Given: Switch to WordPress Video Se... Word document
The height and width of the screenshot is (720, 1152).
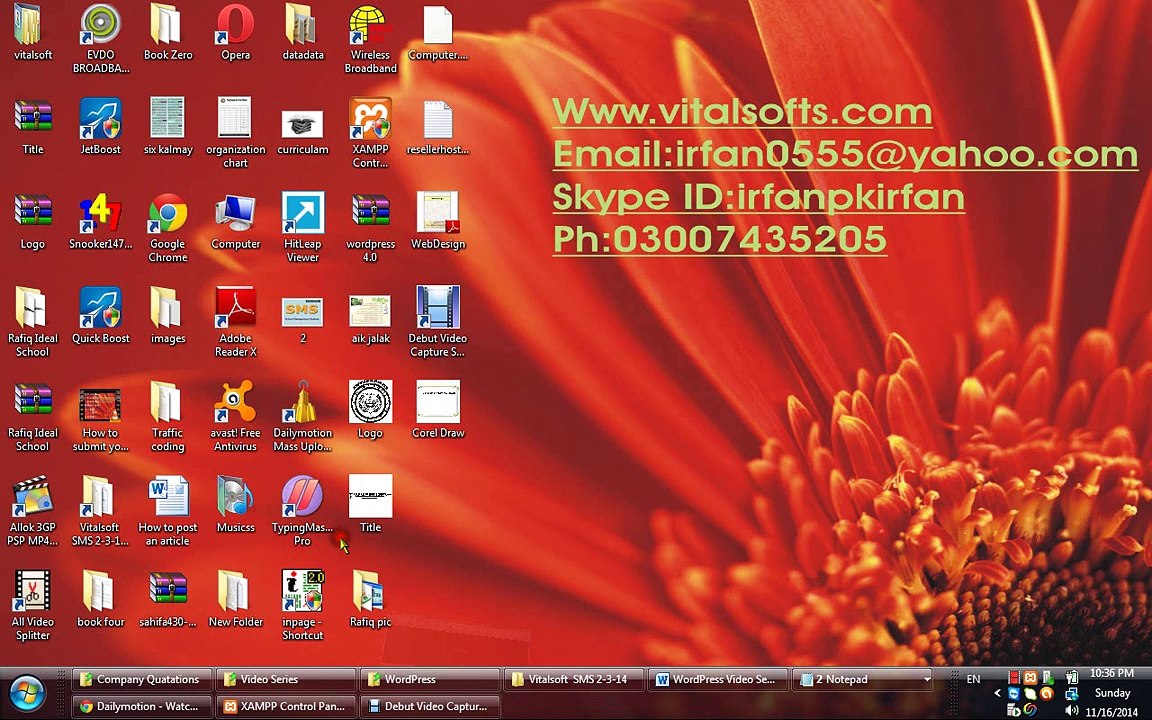Looking at the screenshot, I should point(718,680).
